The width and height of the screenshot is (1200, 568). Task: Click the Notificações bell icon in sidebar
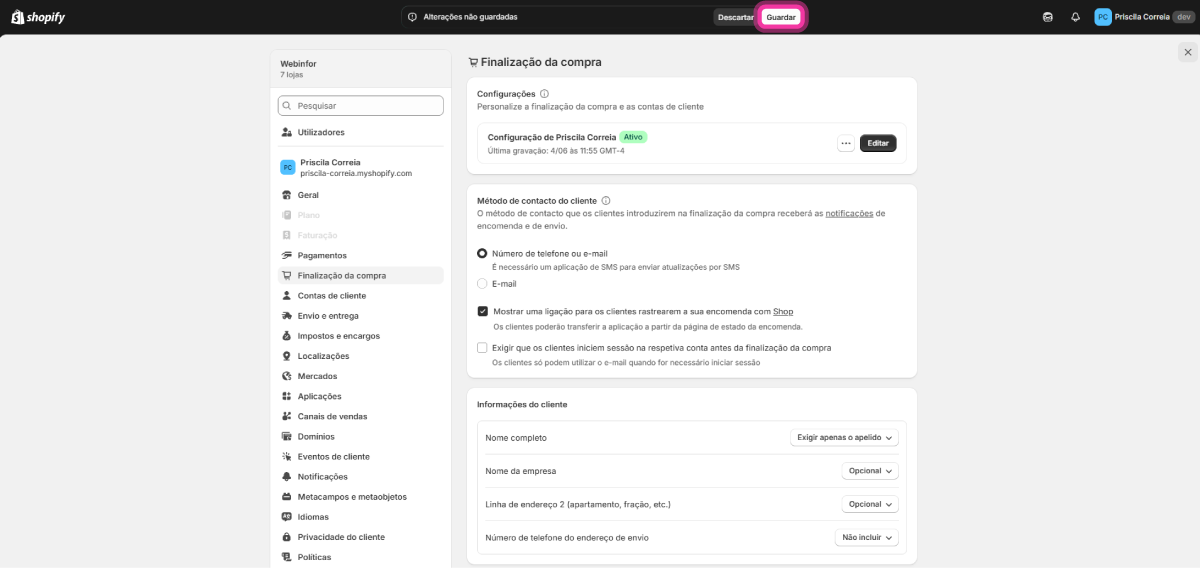coord(287,476)
